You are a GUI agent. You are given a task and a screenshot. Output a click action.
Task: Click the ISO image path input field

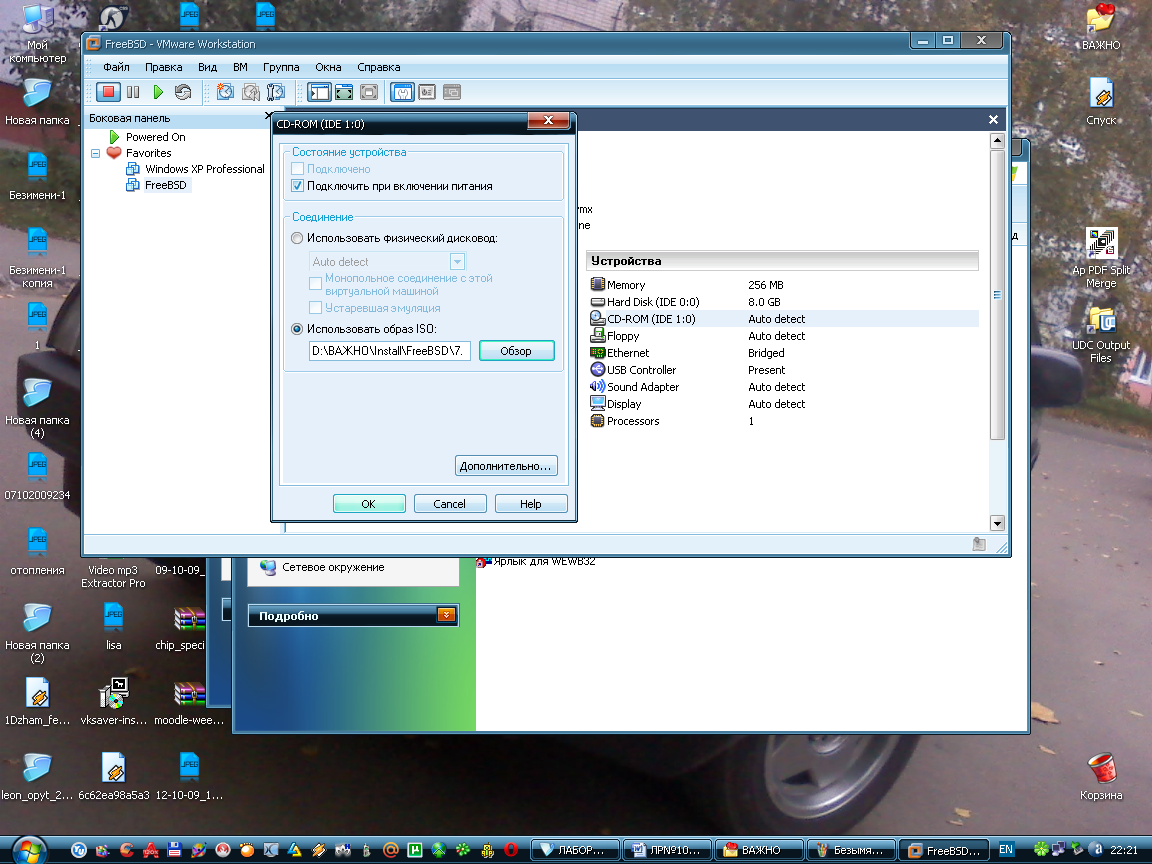pyautogui.click(x=389, y=351)
